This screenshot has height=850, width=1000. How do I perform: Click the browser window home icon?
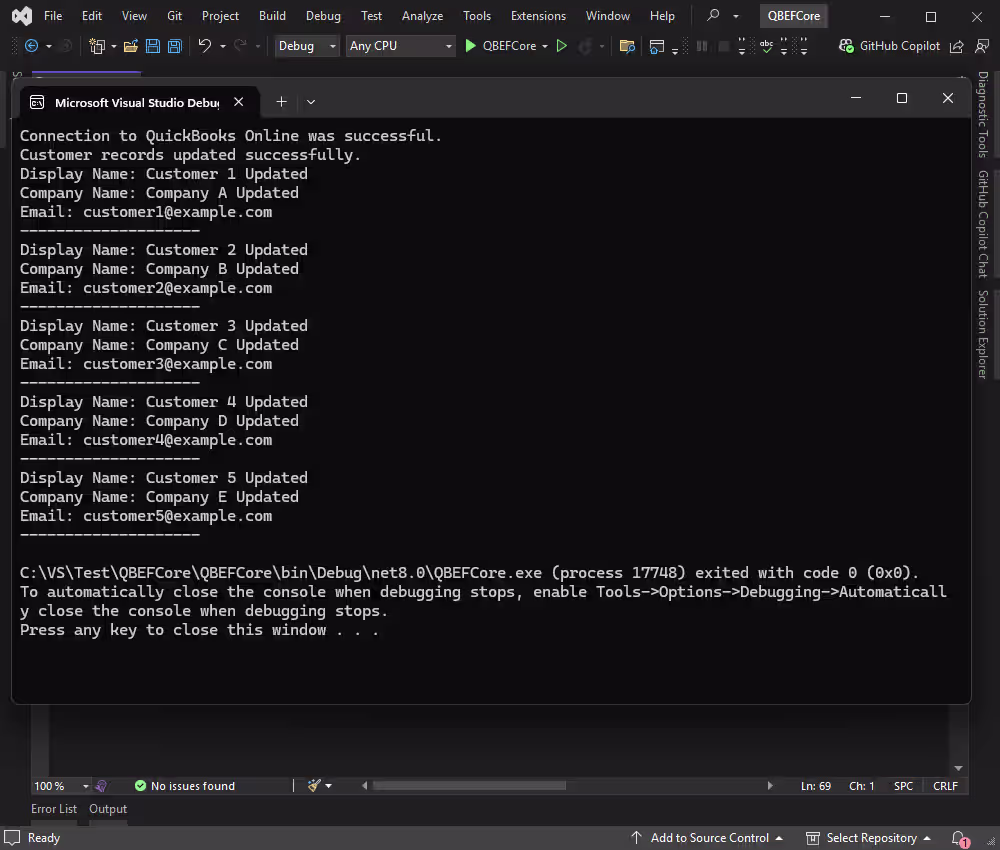[x=656, y=46]
